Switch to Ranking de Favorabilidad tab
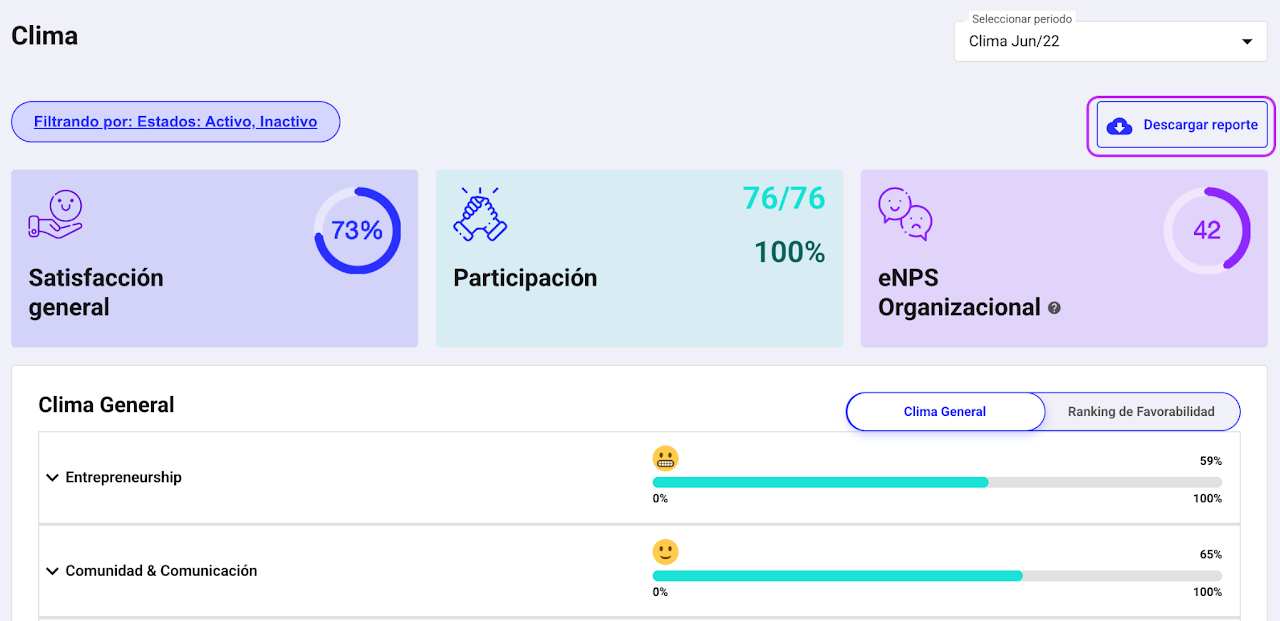Image resolution: width=1280 pixels, height=621 pixels. coord(1141,411)
